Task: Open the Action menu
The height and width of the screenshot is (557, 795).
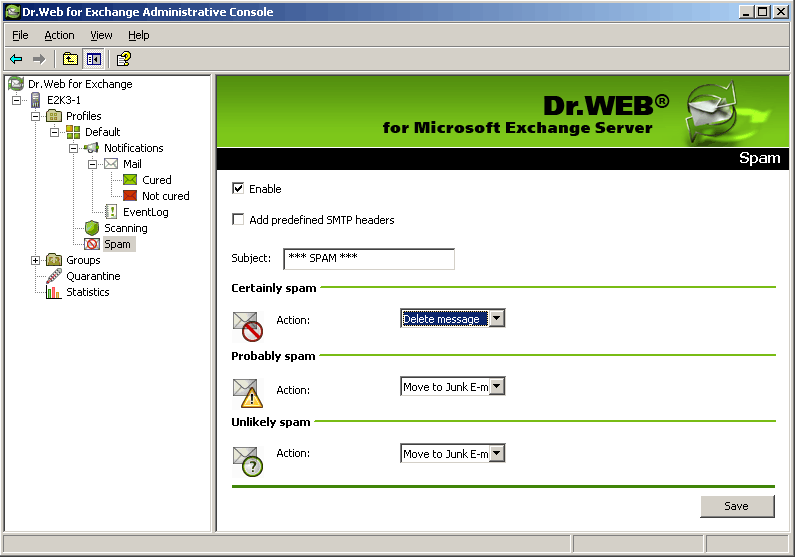Action: 59,35
